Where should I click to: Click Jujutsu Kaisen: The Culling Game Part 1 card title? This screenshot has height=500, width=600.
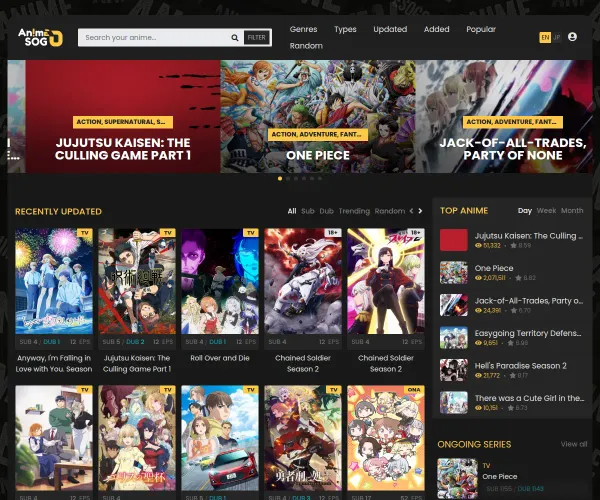pos(137,363)
